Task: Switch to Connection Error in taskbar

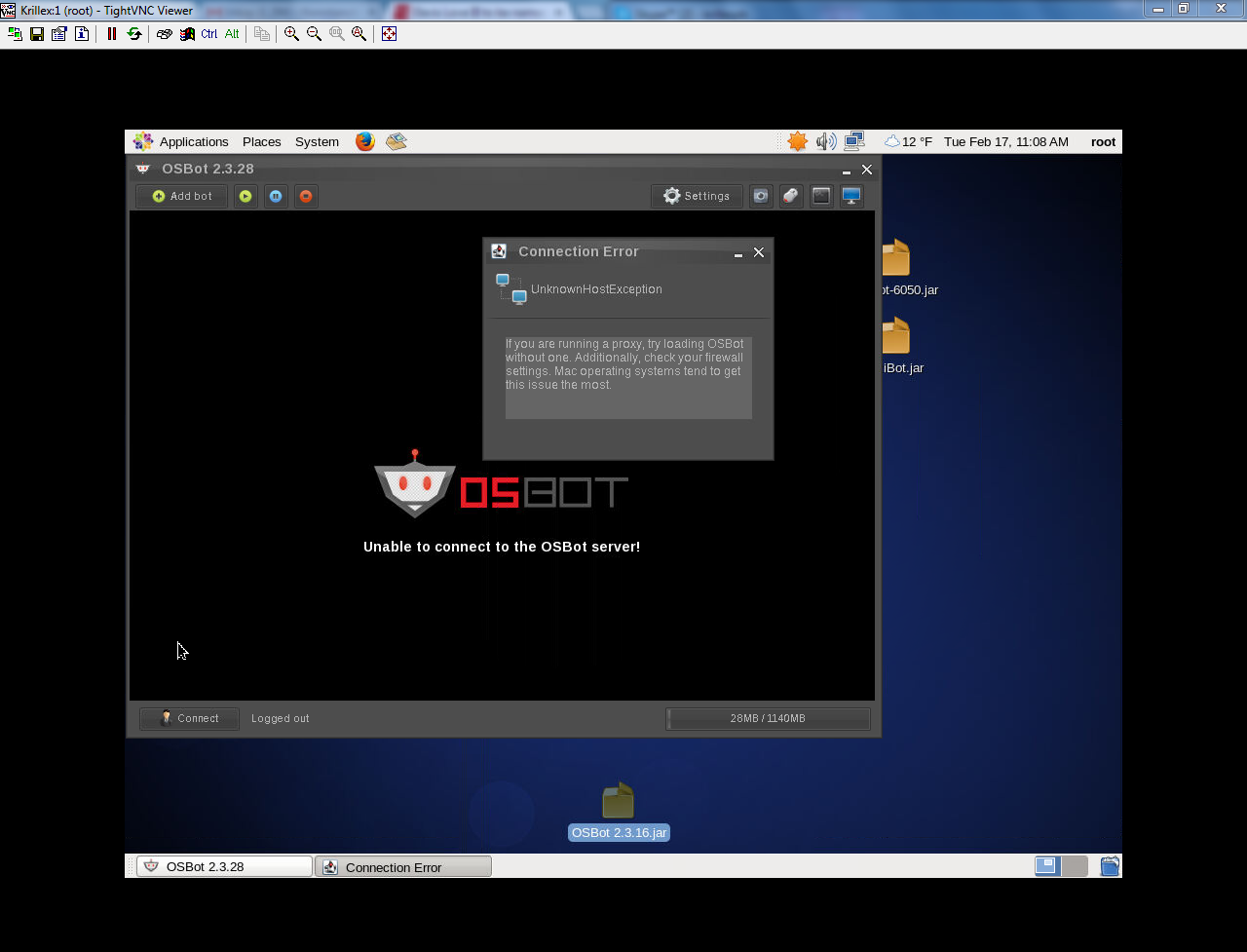Action: coord(403,866)
